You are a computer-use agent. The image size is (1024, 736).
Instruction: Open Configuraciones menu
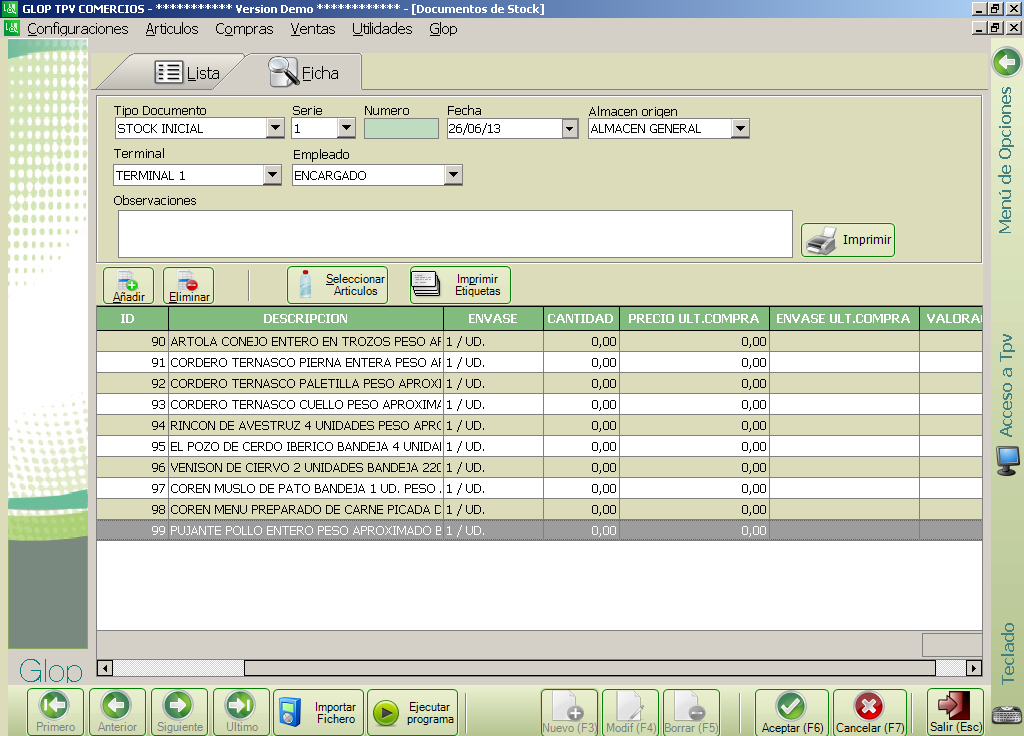78,29
